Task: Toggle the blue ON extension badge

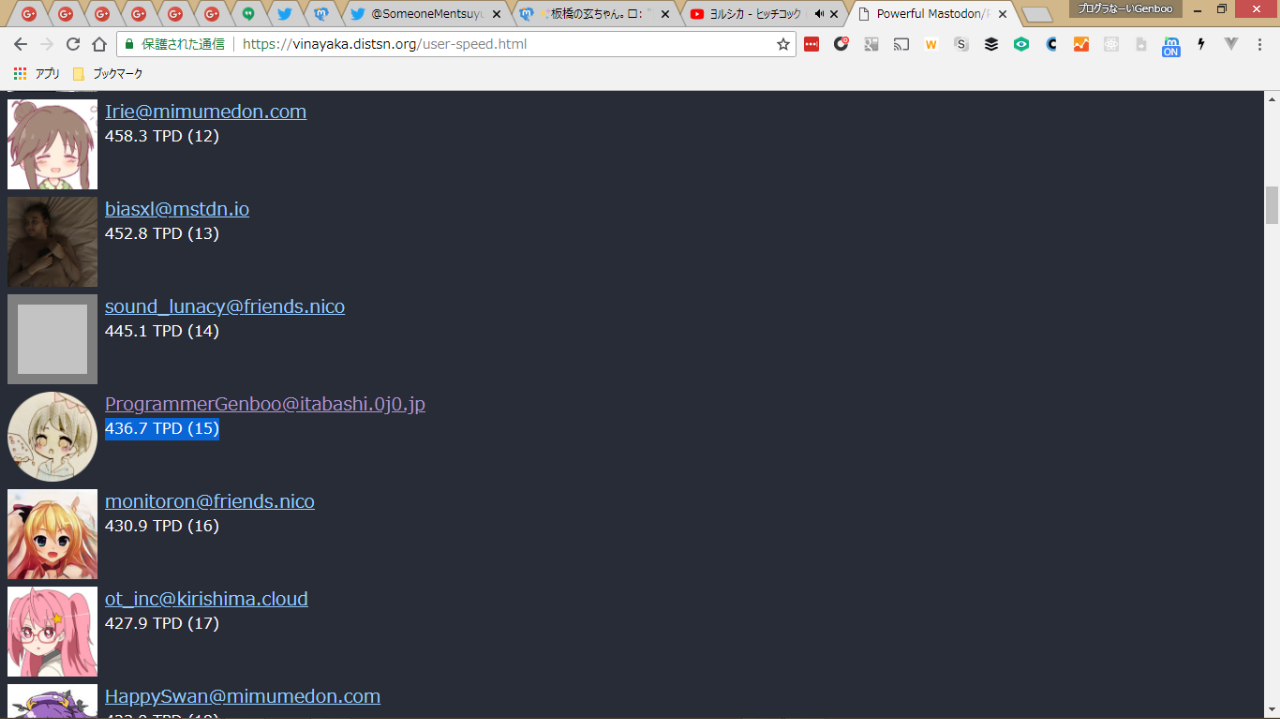Action: point(1170,46)
